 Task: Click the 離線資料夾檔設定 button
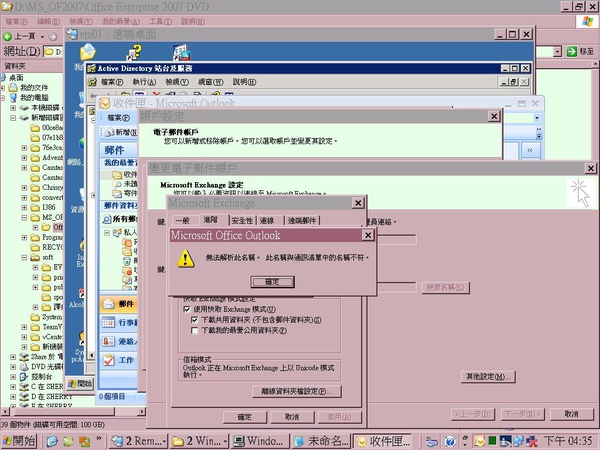click(x=297, y=391)
